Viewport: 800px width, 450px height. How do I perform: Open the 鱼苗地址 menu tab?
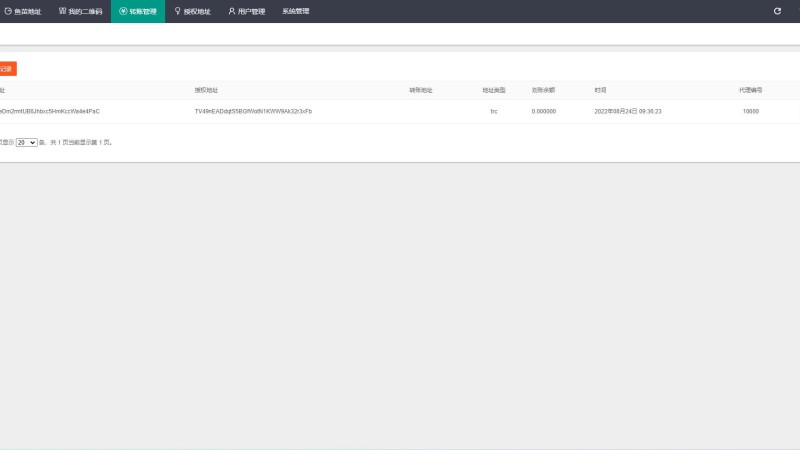[x=22, y=11]
